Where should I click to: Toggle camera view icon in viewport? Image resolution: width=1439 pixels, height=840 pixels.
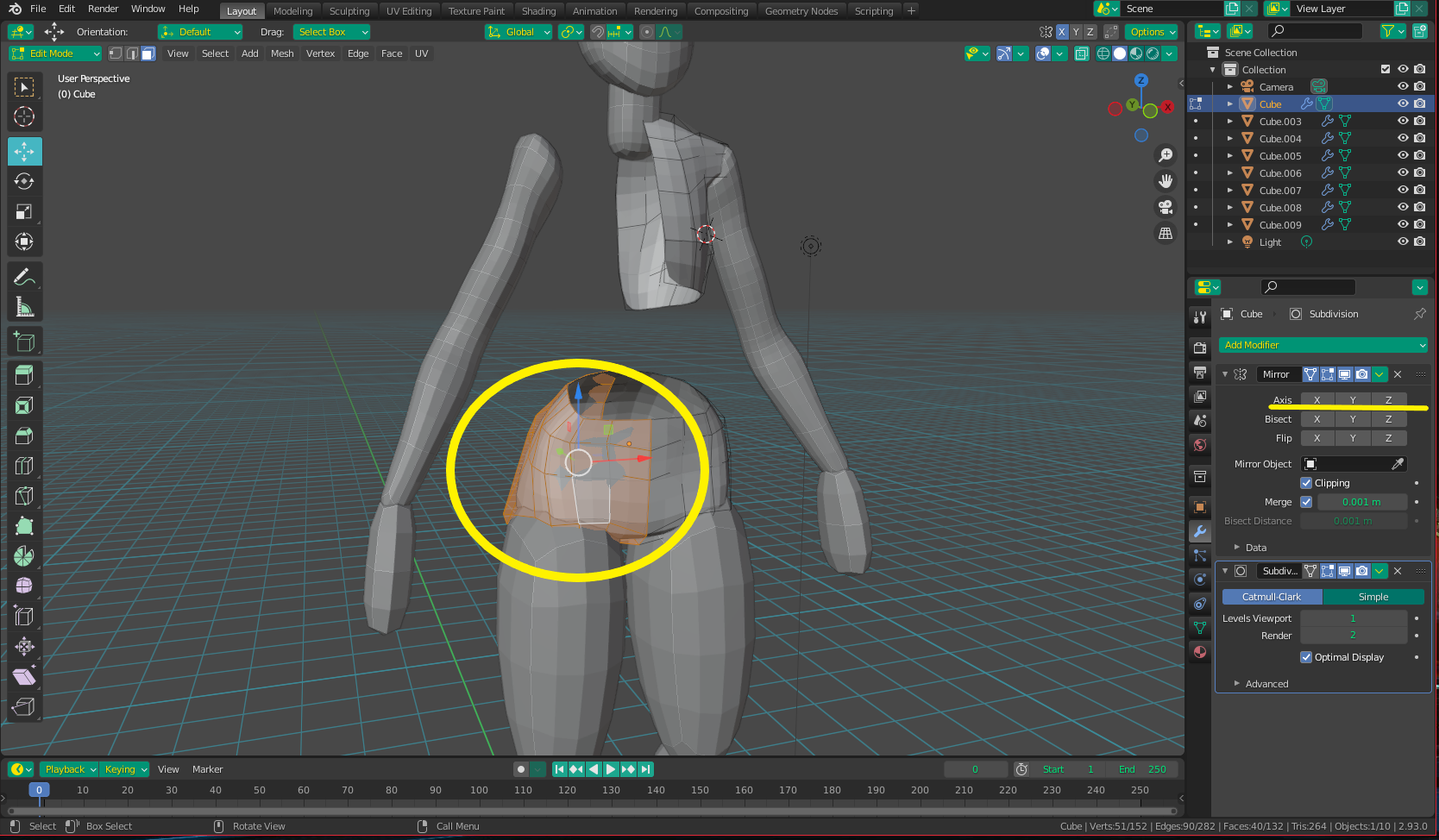click(x=1166, y=207)
